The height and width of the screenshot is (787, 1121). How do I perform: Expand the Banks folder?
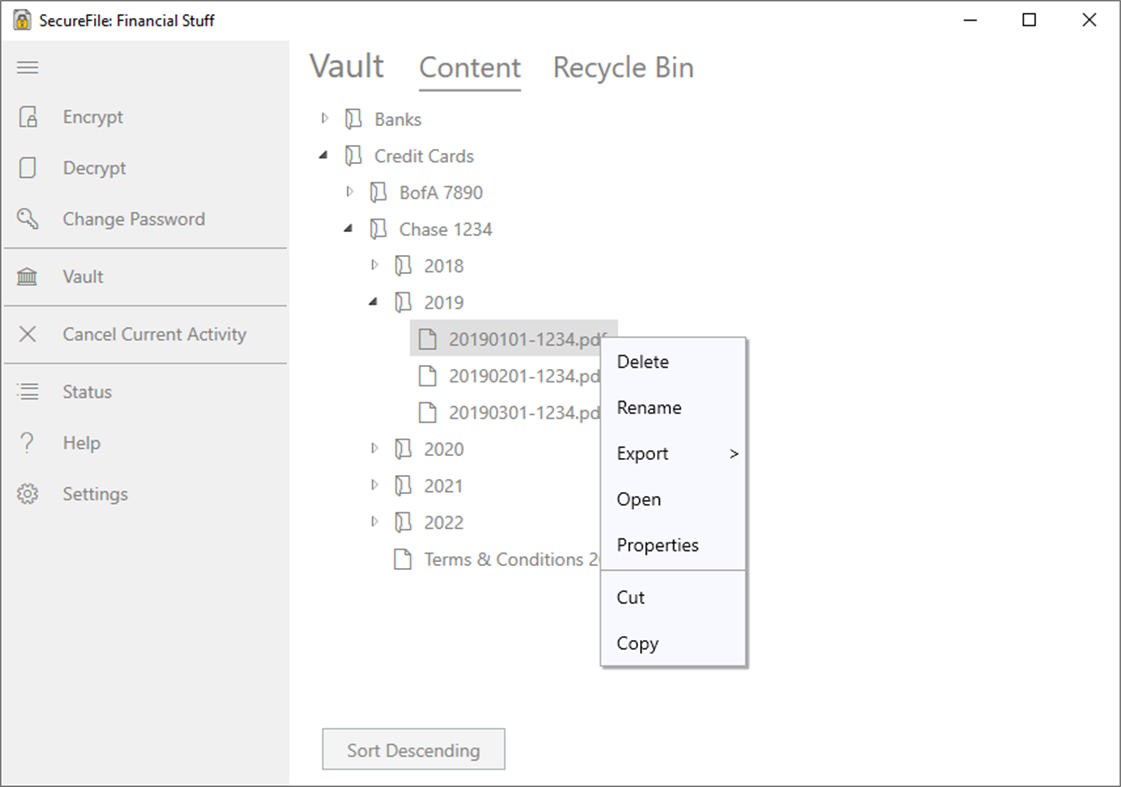324,118
